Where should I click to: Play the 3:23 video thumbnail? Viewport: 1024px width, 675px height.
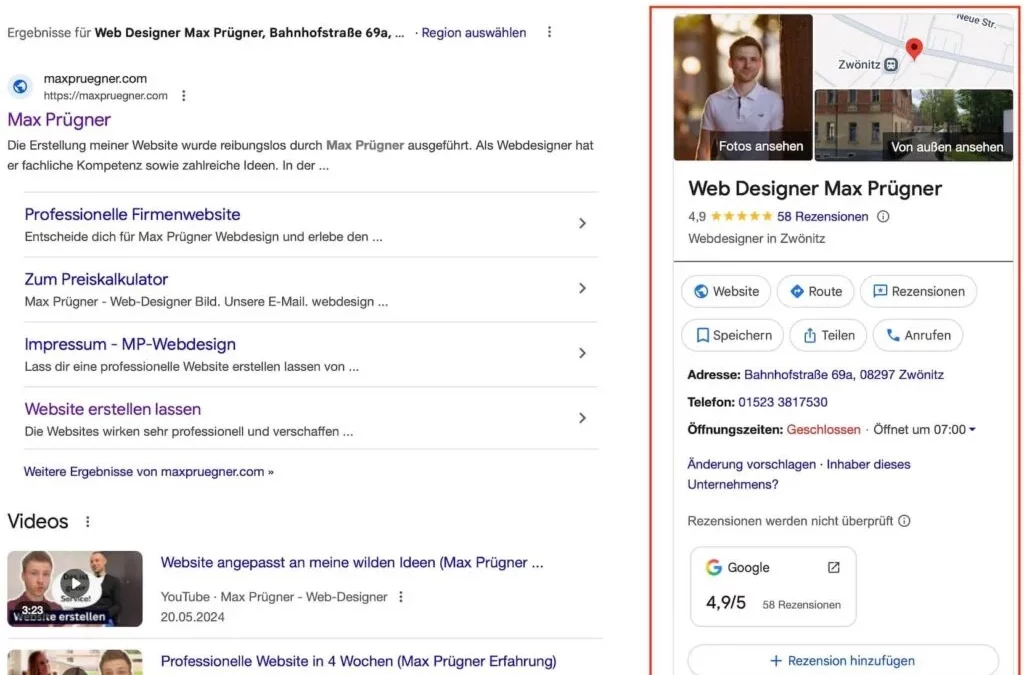pyautogui.click(x=75, y=589)
